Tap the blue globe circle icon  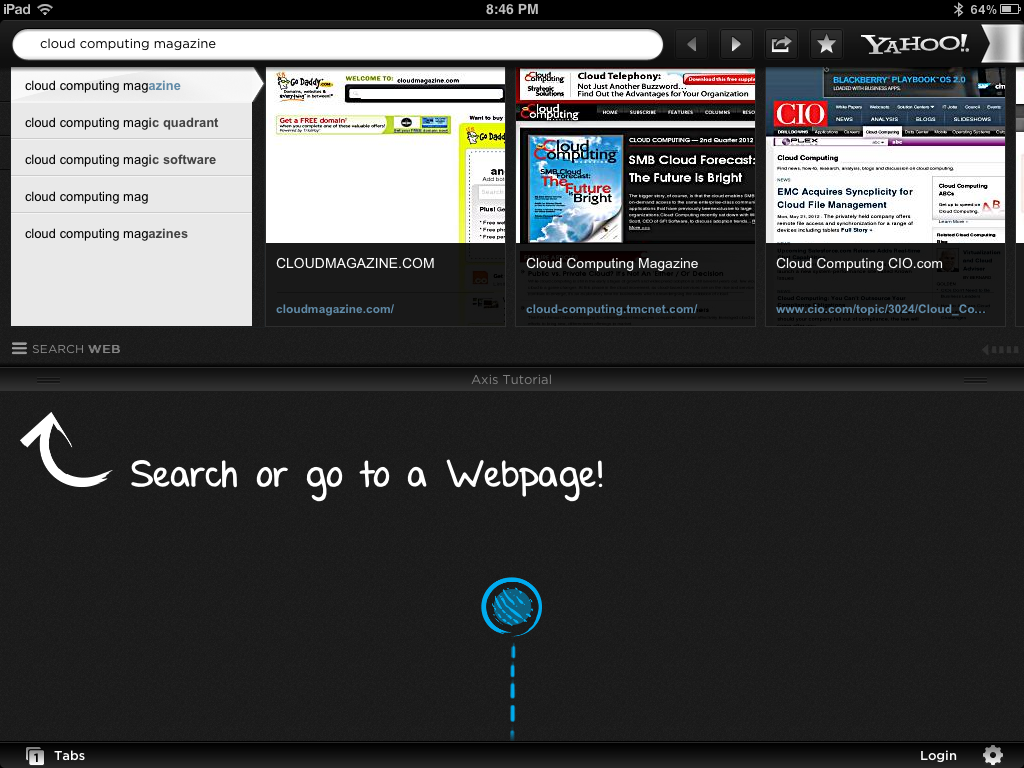coord(511,607)
